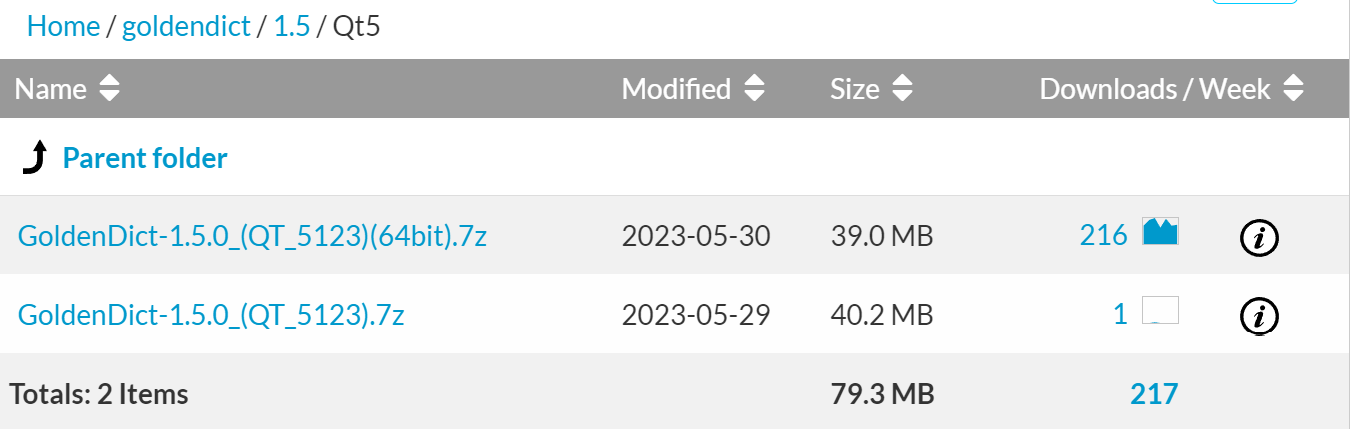
Task: Open Parent folder link
Action: point(145,158)
